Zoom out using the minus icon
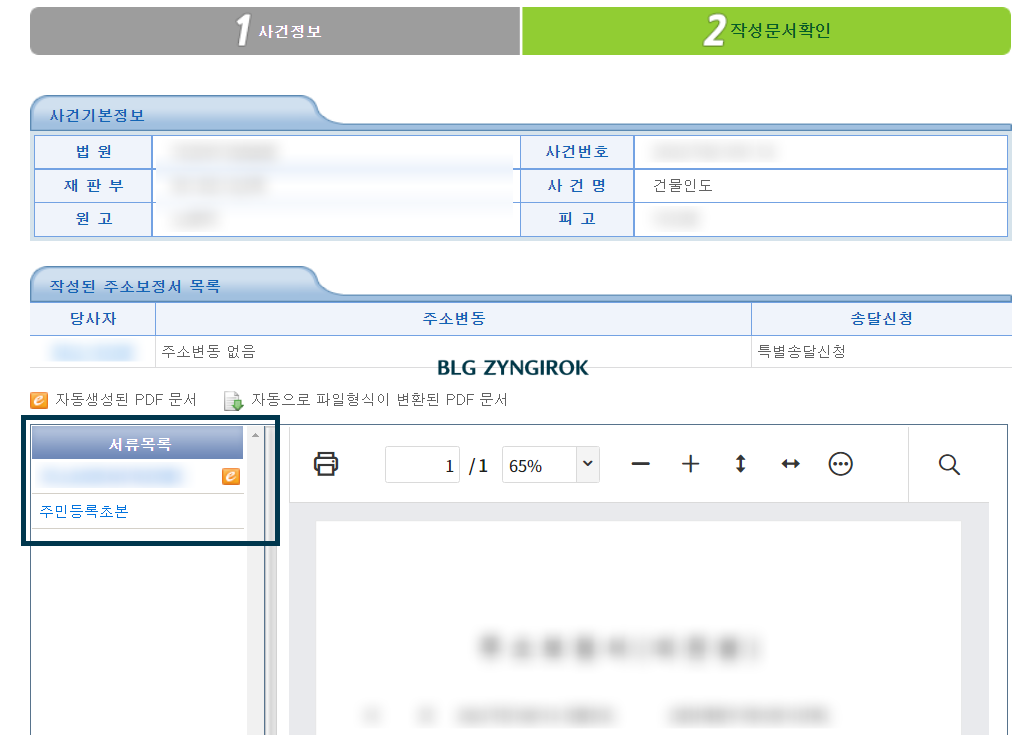Viewport: 1027px width, 735px height. pos(640,463)
